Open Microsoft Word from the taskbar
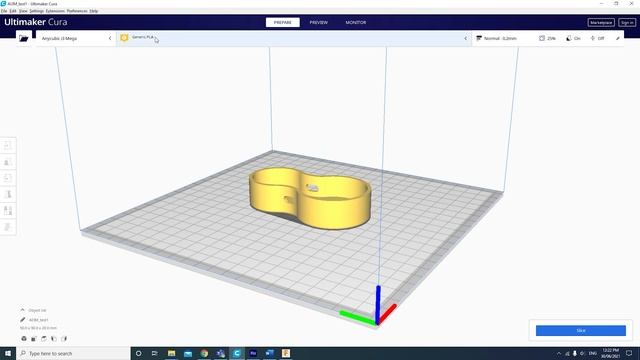Screen dimensions: 640x360 [269, 353]
